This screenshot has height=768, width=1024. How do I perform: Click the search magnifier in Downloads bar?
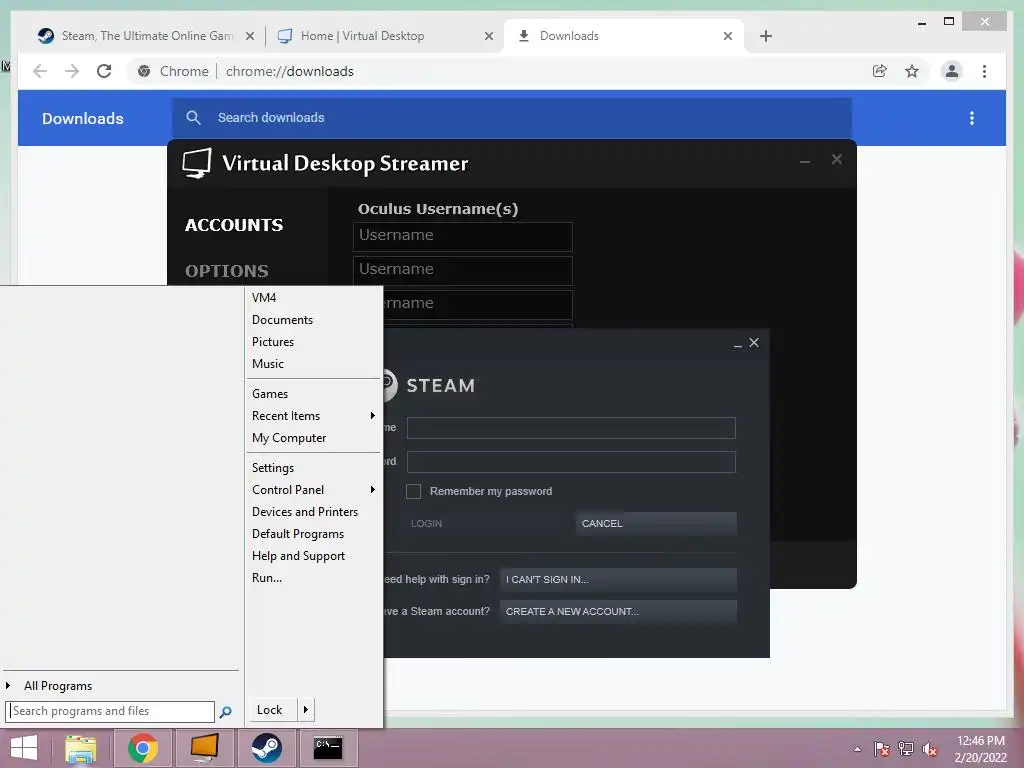tap(193, 118)
